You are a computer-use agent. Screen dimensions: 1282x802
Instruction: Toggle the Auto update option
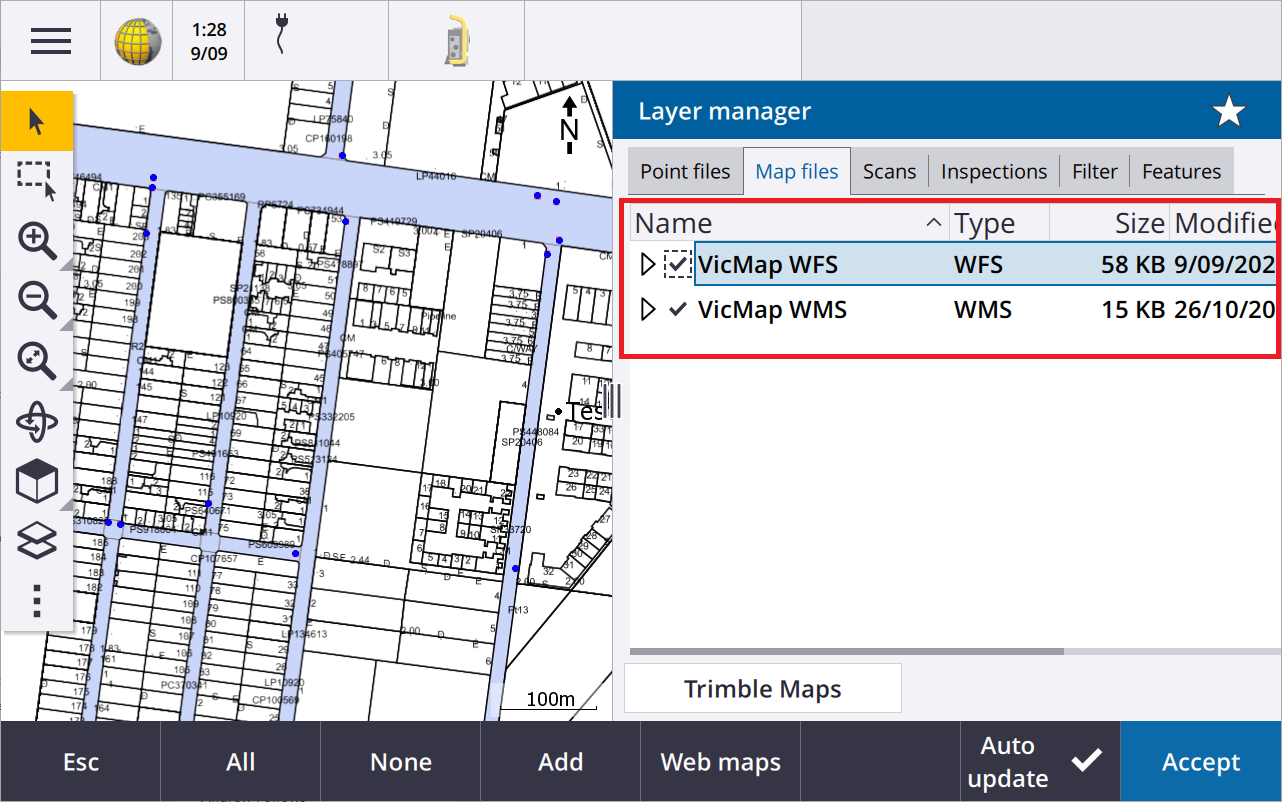[1040, 762]
